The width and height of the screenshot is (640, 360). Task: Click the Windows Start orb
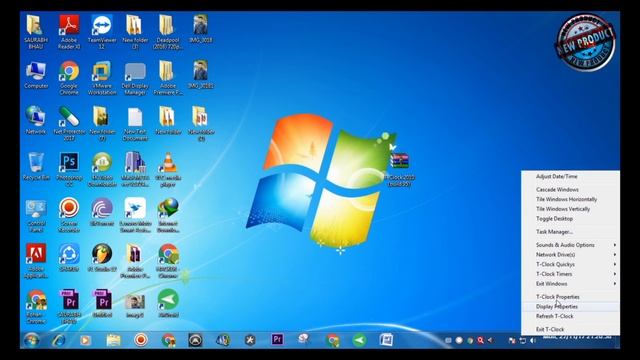[x=31, y=340]
